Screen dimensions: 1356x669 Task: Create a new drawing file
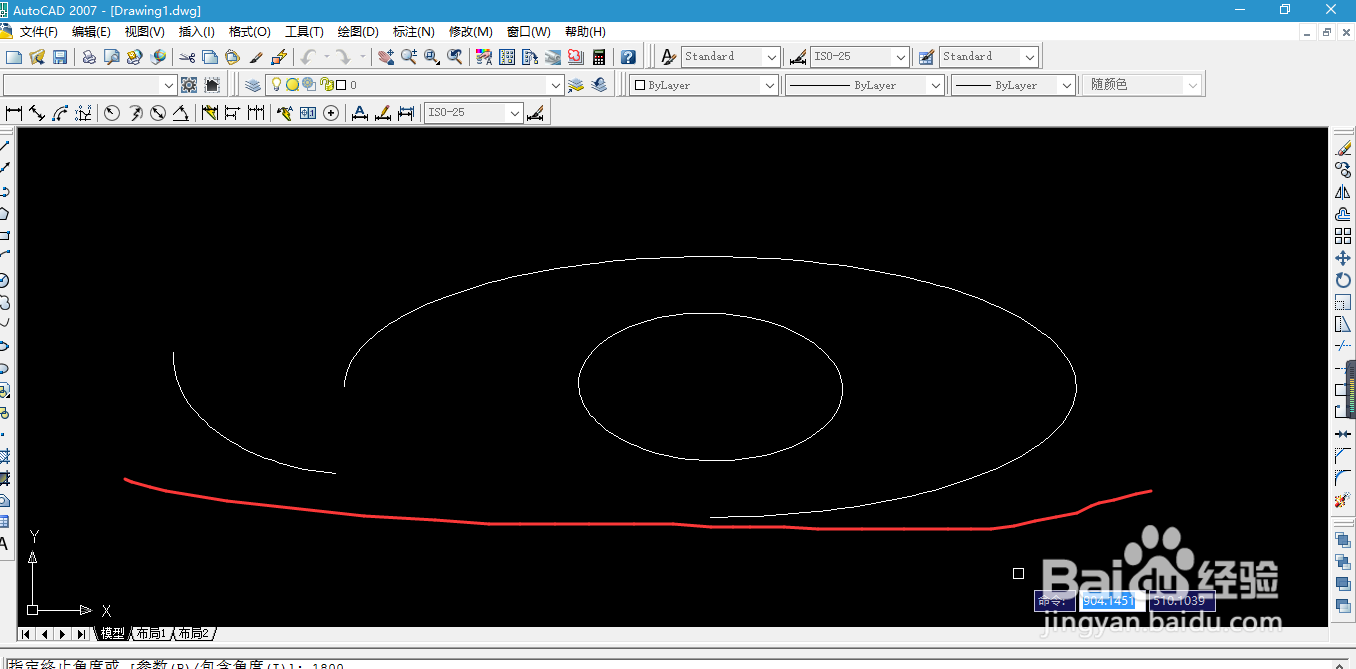pos(15,57)
